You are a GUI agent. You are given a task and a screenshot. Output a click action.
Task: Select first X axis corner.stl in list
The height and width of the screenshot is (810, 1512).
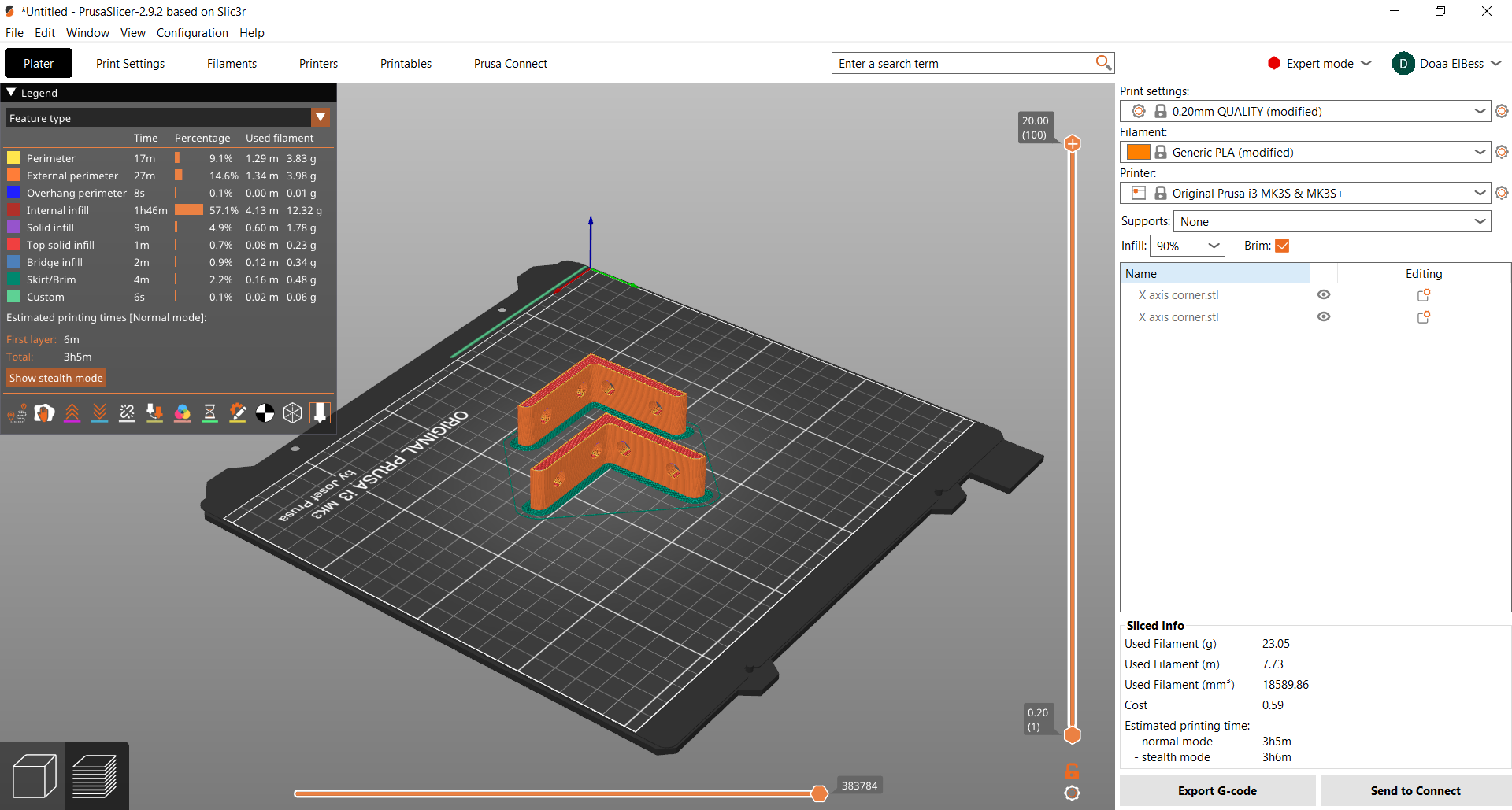pyautogui.click(x=1178, y=295)
